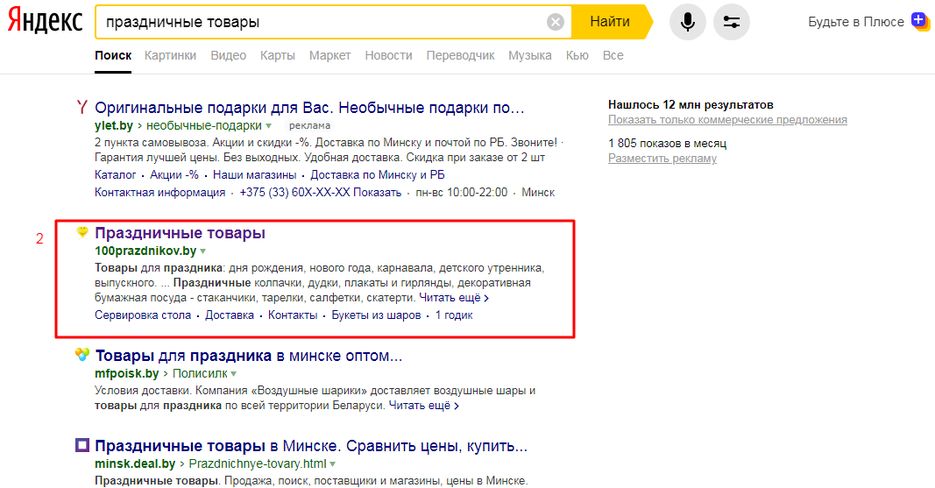Open the Праздничные товары result title
The height and width of the screenshot is (488, 935).
[180, 233]
